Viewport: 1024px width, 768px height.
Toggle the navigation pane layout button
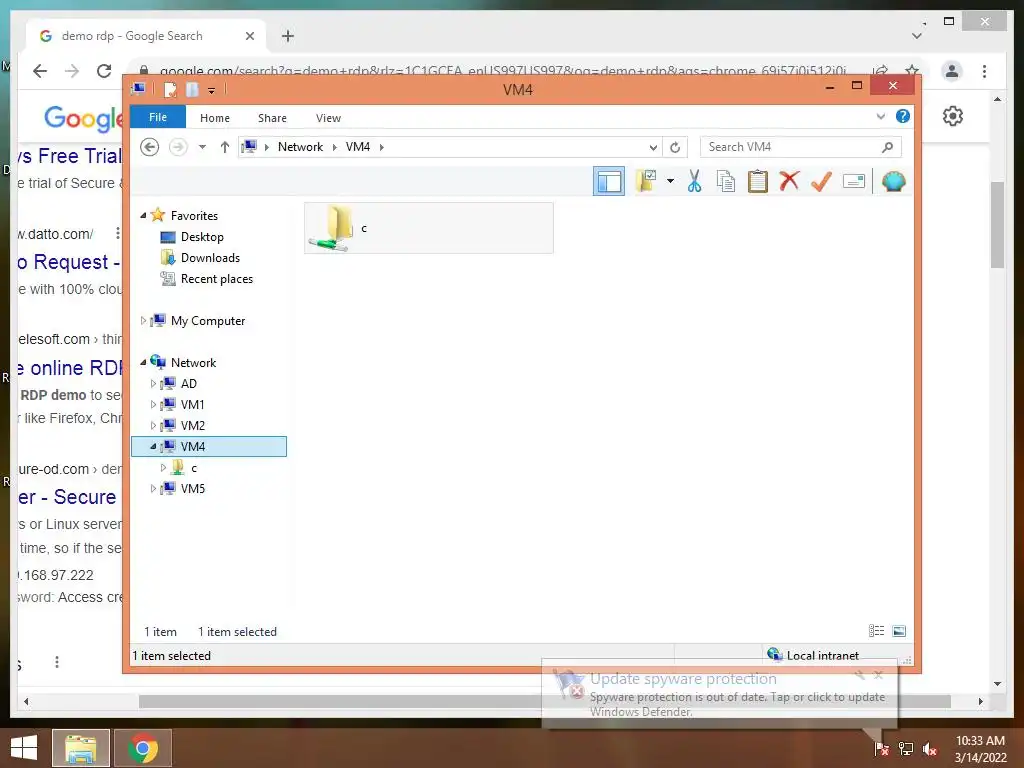[609, 182]
